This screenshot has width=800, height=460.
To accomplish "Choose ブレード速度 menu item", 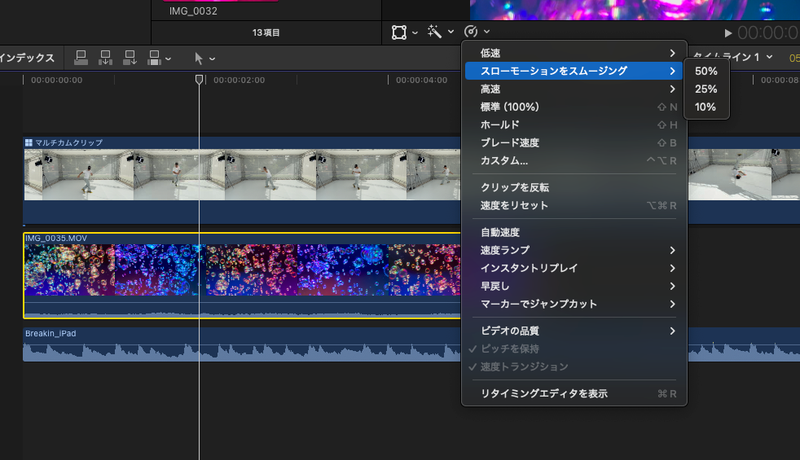I will pyautogui.click(x=574, y=143).
